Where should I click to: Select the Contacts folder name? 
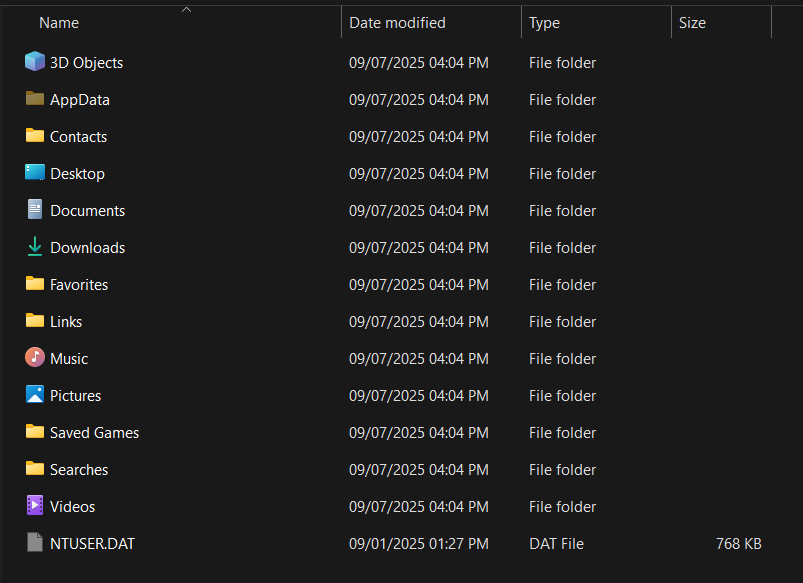[x=78, y=137]
